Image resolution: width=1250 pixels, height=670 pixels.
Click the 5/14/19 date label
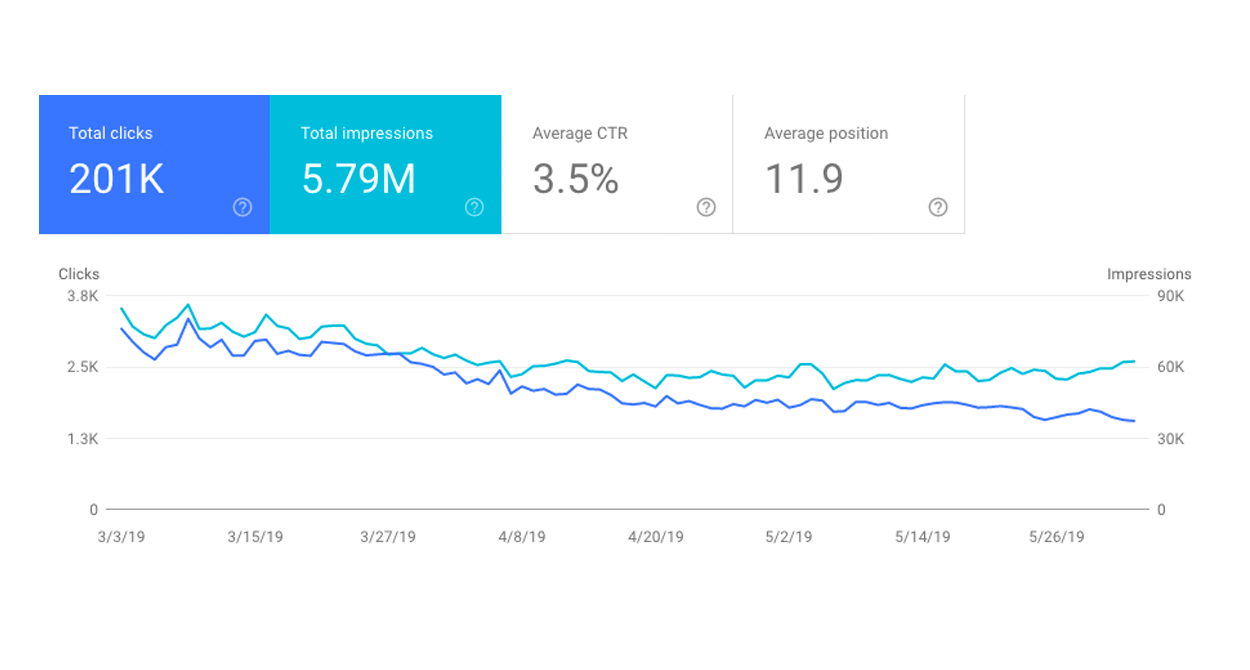click(x=922, y=537)
